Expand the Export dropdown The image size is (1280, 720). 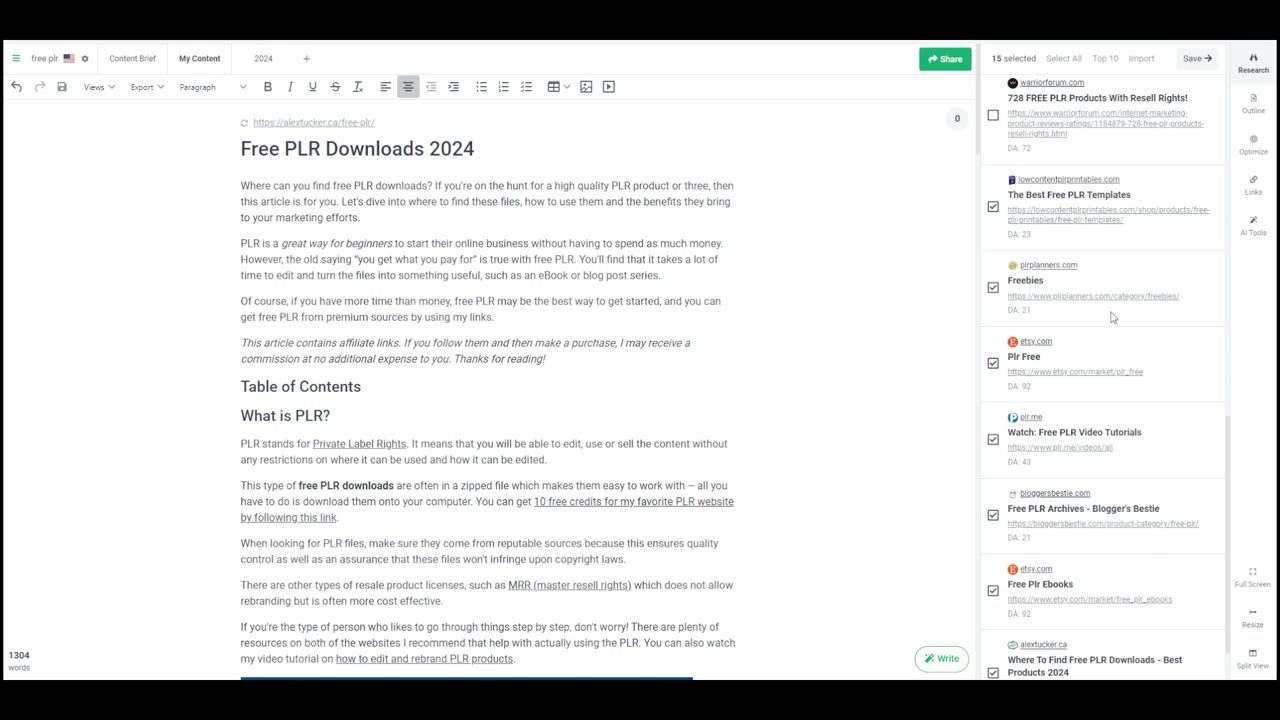coord(147,87)
